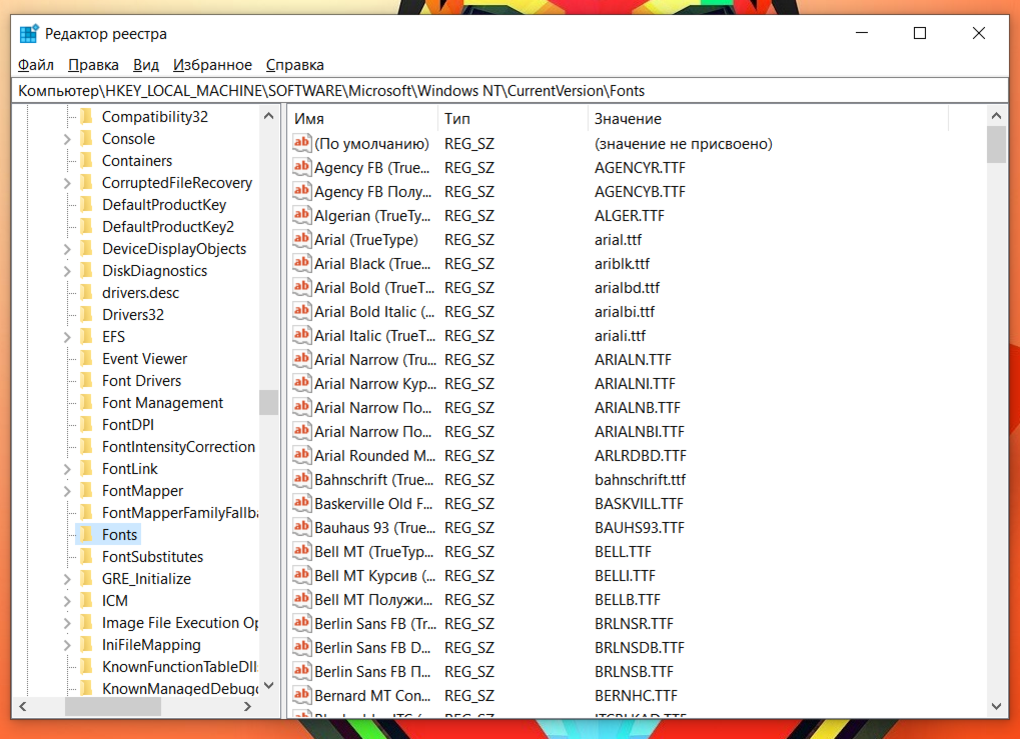
Task: Click the ab icon beside Arial Rounded M...
Action: [x=301, y=455]
